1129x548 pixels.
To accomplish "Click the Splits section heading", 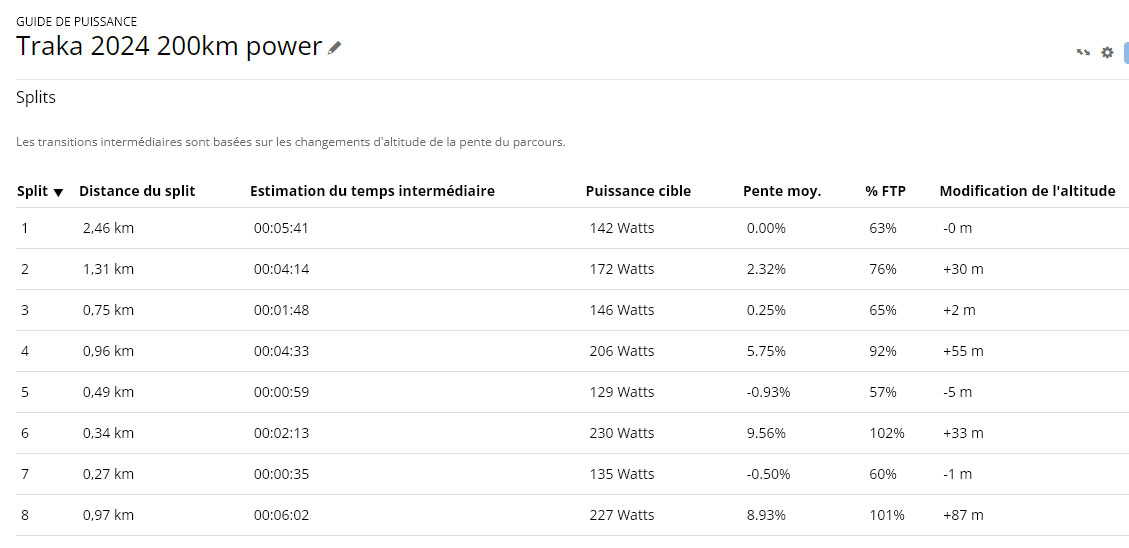I will 36,98.
